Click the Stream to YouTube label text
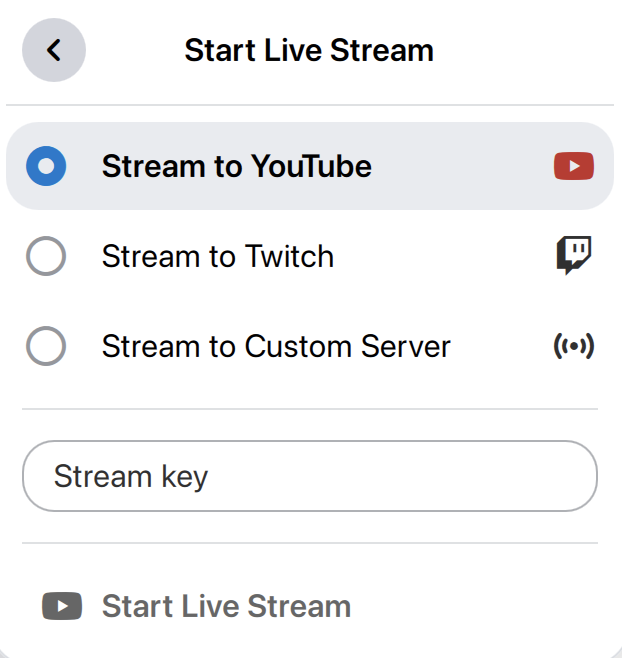 tap(237, 166)
